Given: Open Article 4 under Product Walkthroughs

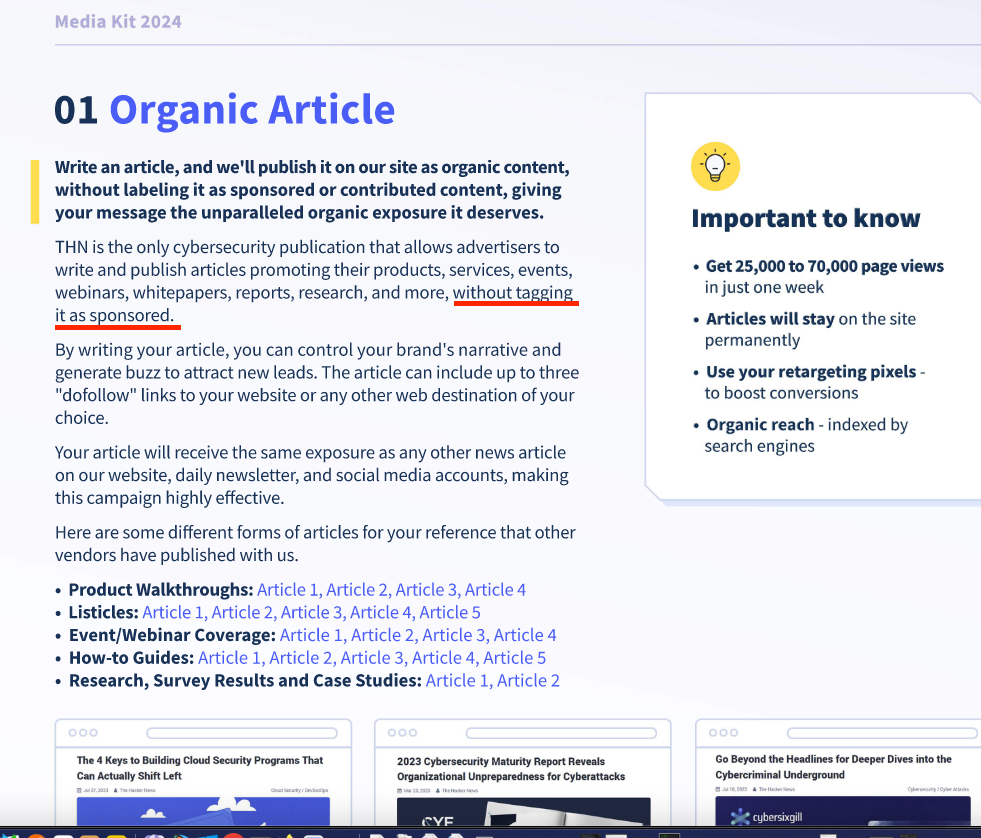Looking at the screenshot, I should pos(495,590).
